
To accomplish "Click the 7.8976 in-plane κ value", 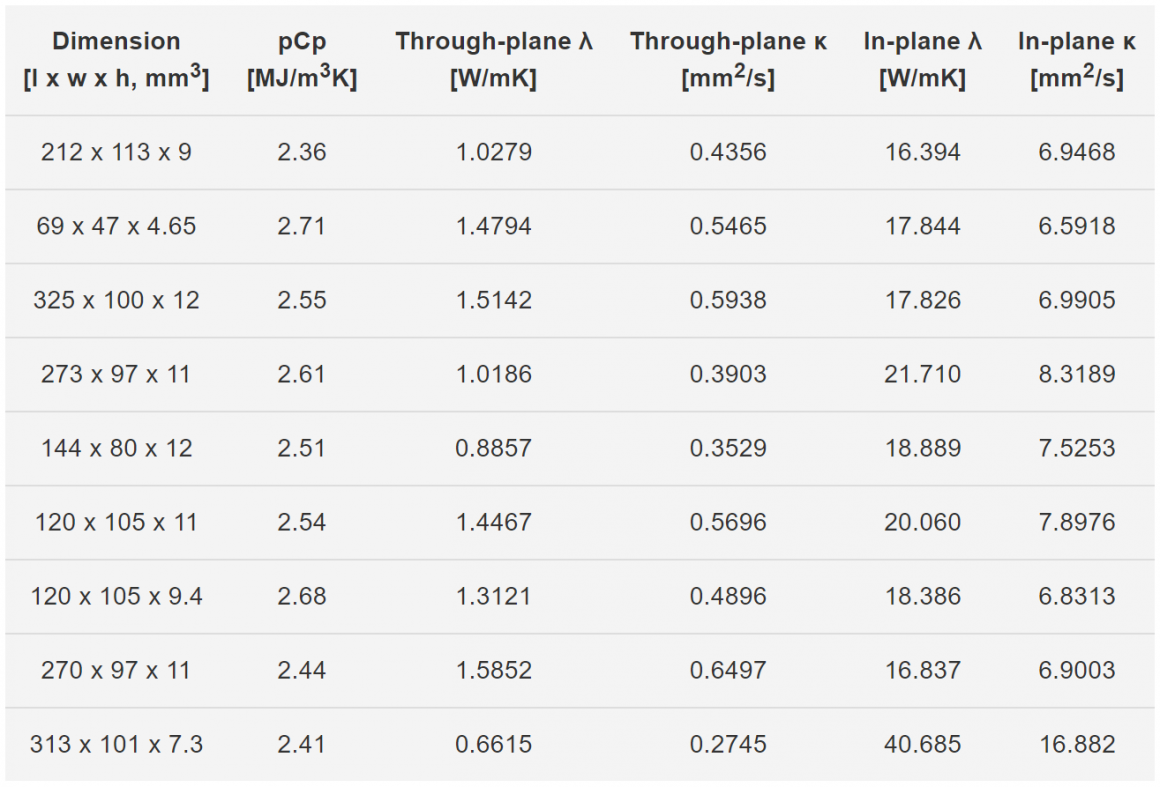I will [1076, 522].
